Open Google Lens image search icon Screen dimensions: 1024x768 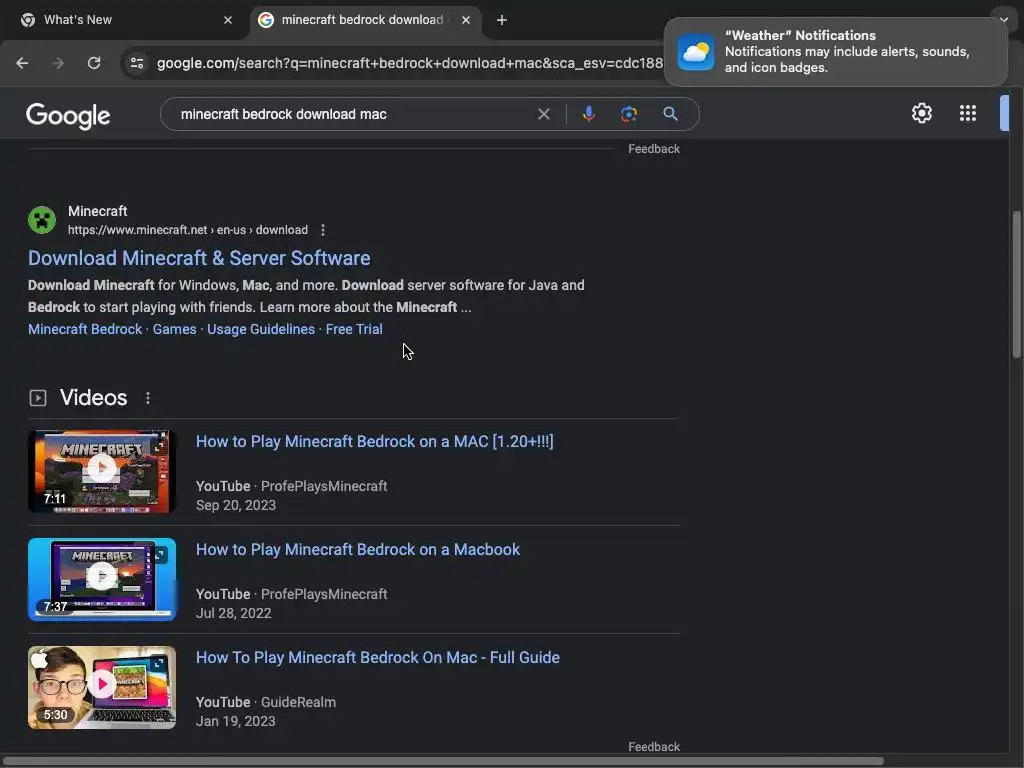(628, 114)
